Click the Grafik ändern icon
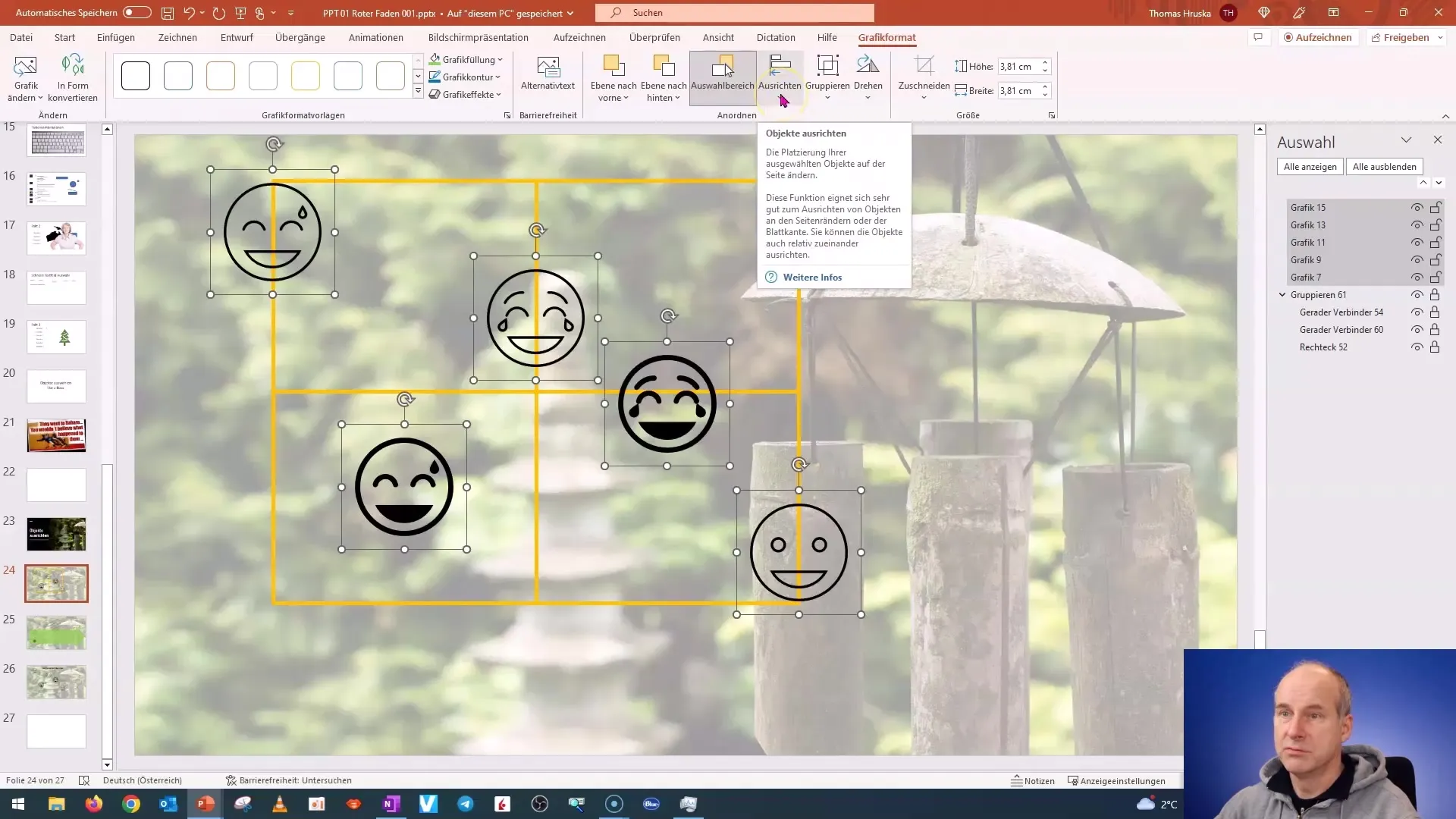This screenshot has width=1456, height=819. (25, 67)
